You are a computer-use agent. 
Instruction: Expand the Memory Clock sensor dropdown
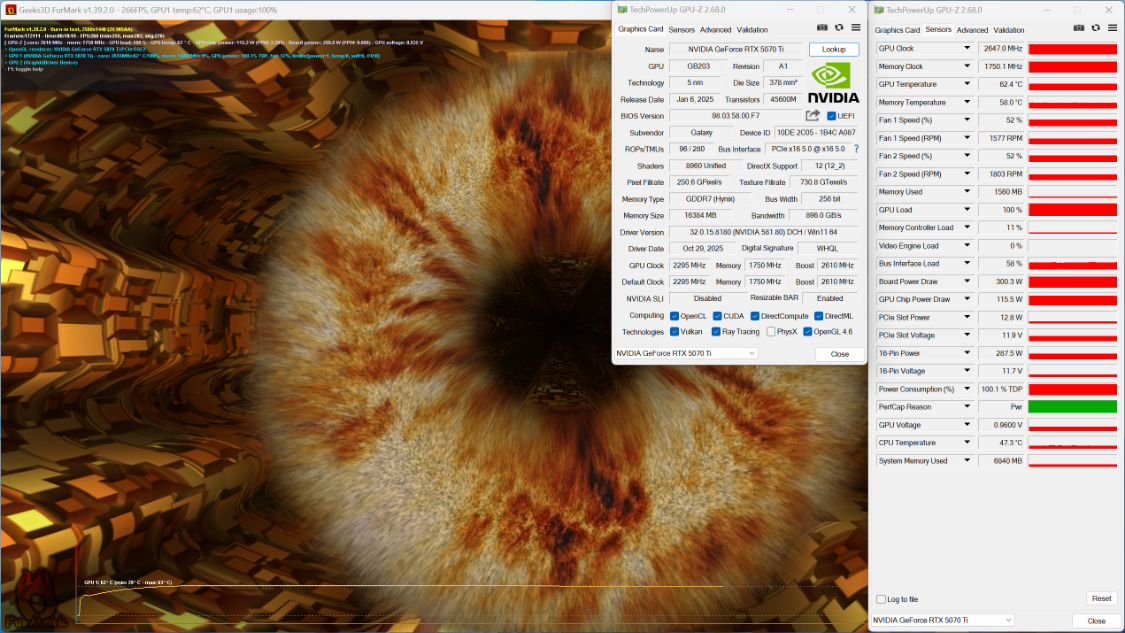[x=966, y=66]
